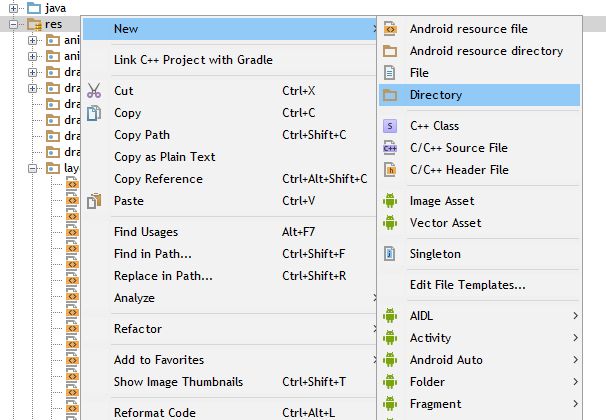Click the C/C++ Source File icon
606x420 pixels.
390,148
